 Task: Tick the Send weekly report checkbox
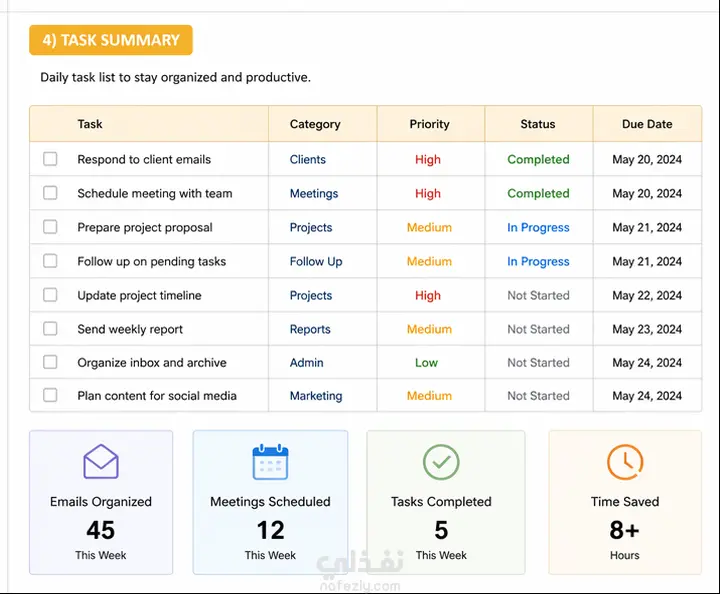tap(50, 329)
